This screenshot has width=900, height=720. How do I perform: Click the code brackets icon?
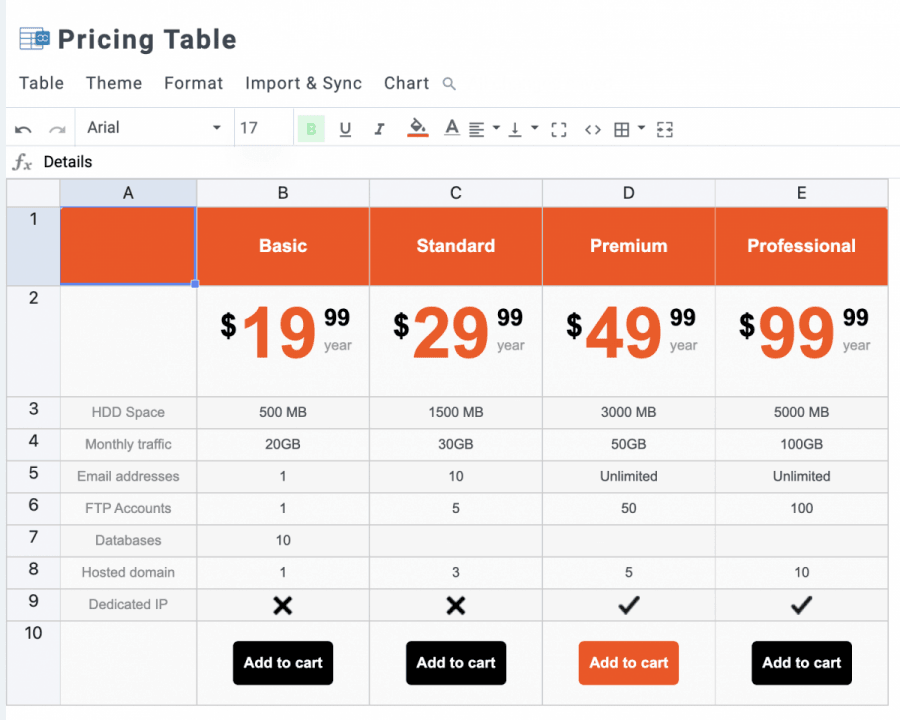[x=593, y=129]
